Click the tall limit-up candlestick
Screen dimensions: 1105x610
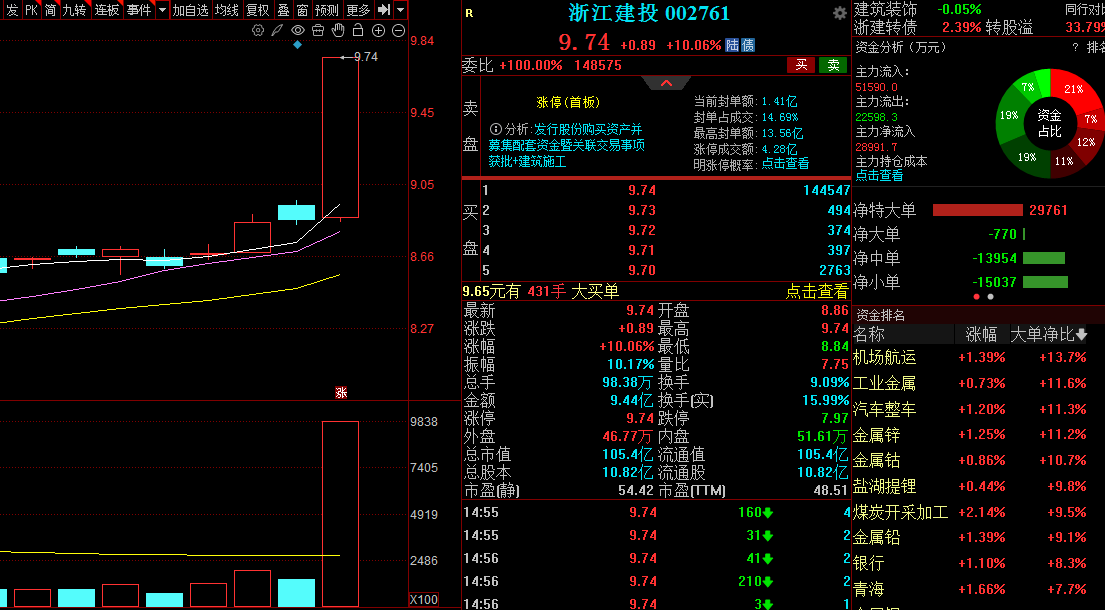point(340,137)
